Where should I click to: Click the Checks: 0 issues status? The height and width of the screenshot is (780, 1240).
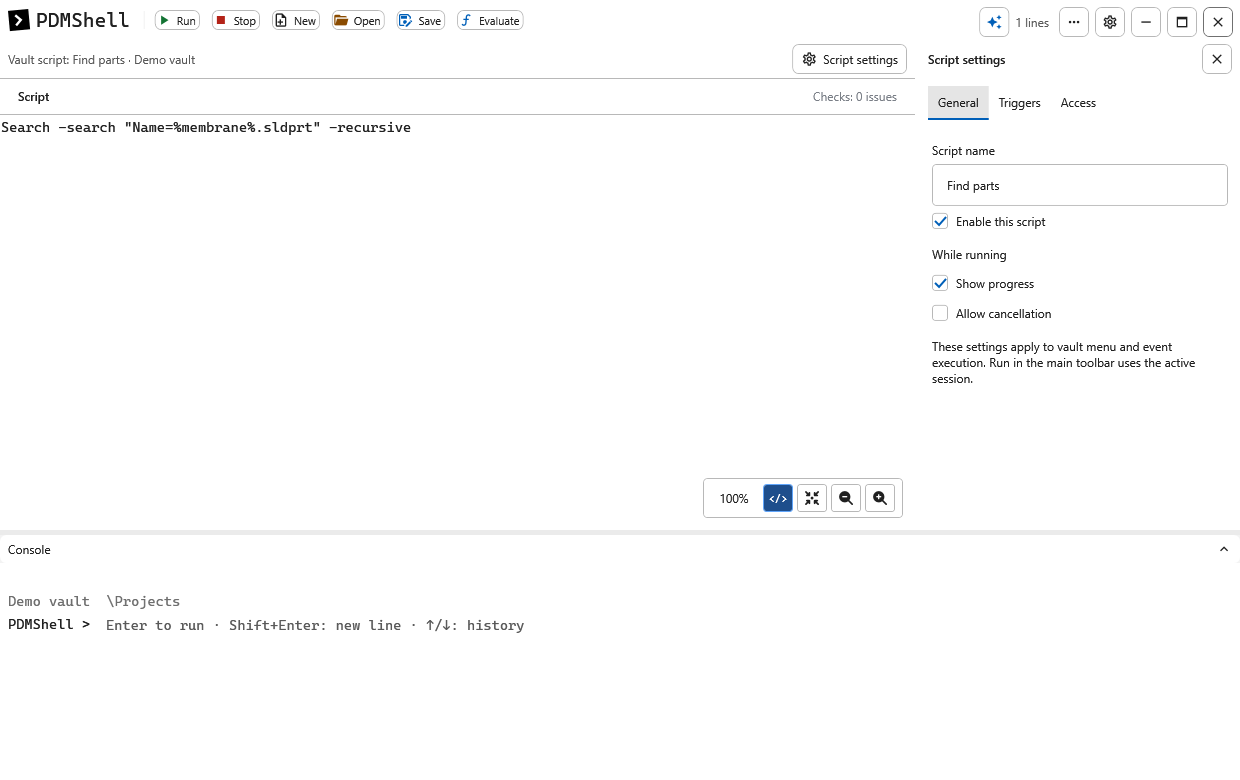coord(855,97)
